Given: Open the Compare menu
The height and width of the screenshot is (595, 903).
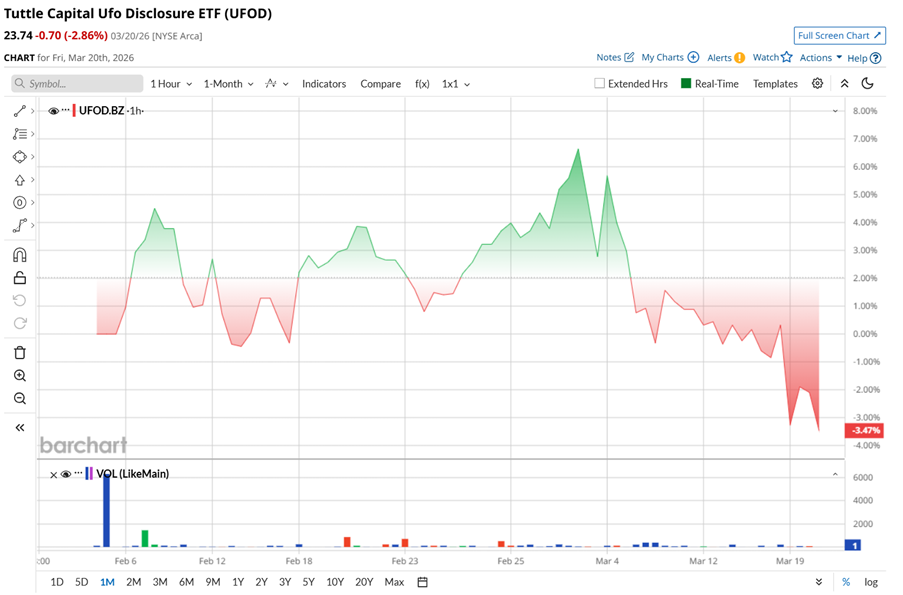Looking at the screenshot, I should 380,84.
